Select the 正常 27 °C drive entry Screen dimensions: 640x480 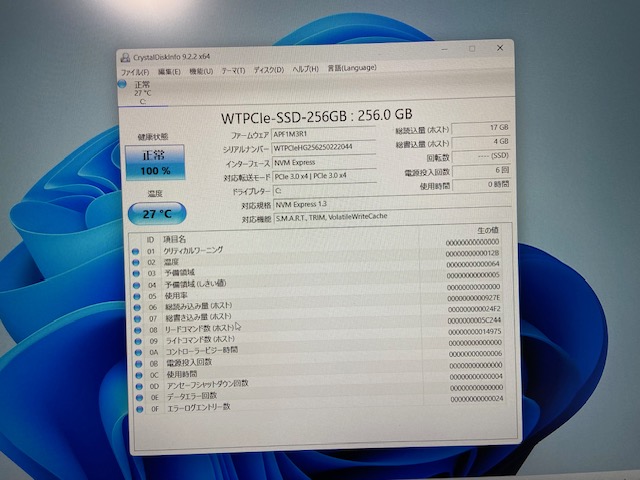point(142,93)
